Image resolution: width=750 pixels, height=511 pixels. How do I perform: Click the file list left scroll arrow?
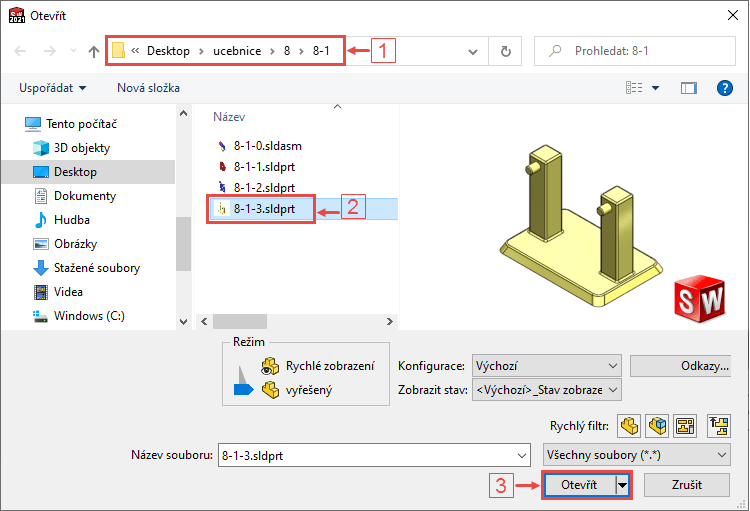click(x=204, y=322)
